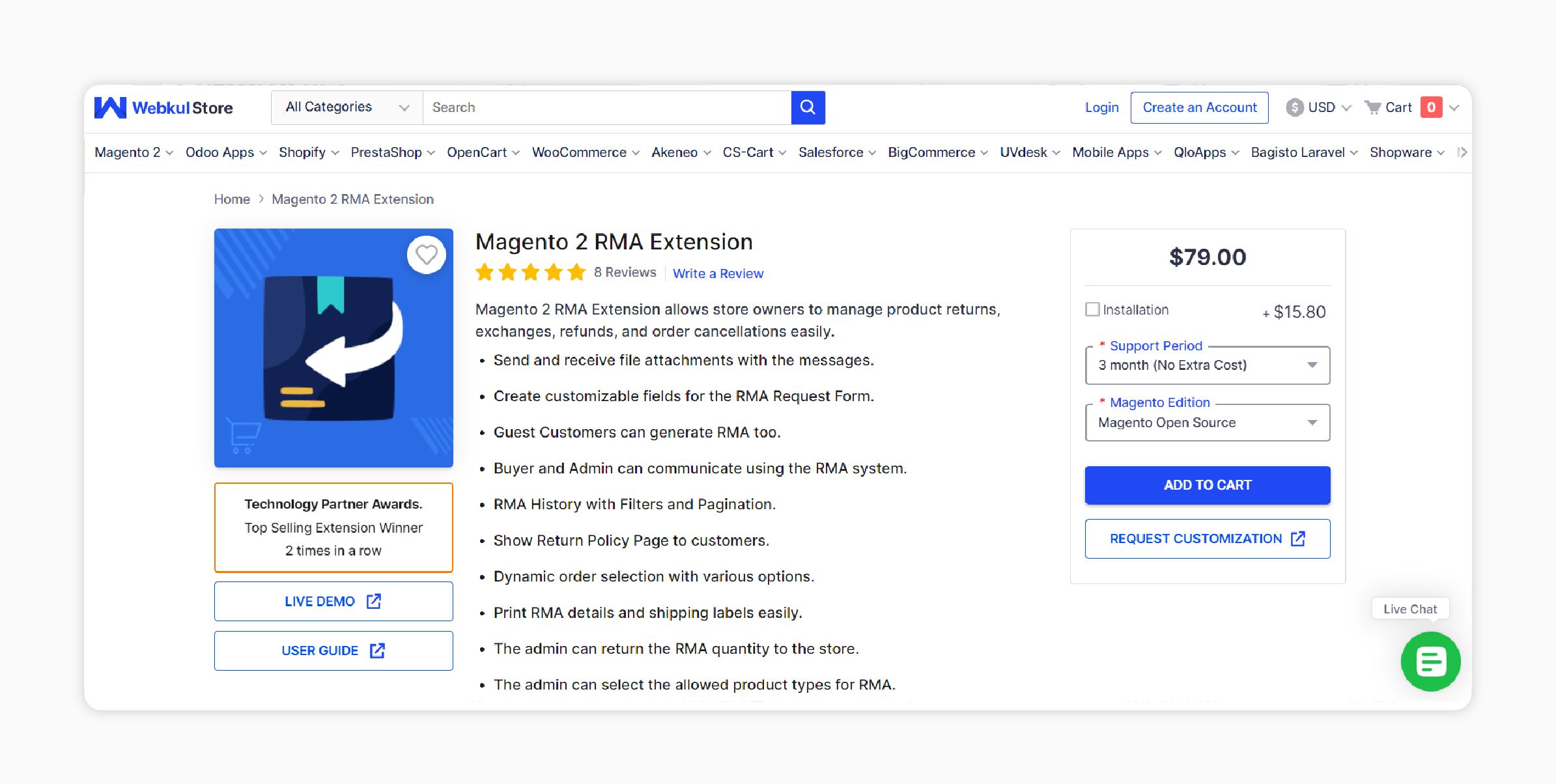Open the Mobile Apps menu

point(1116,152)
